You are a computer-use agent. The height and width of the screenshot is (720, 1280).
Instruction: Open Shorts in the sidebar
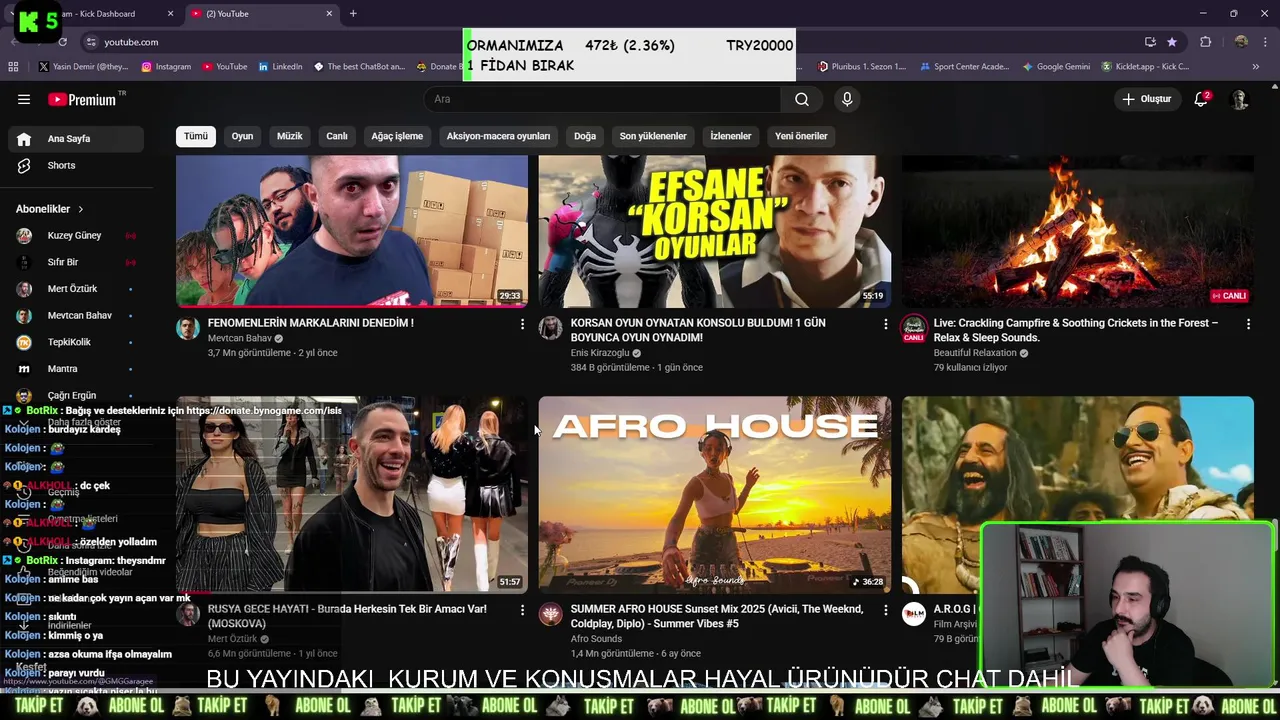point(76,165)
